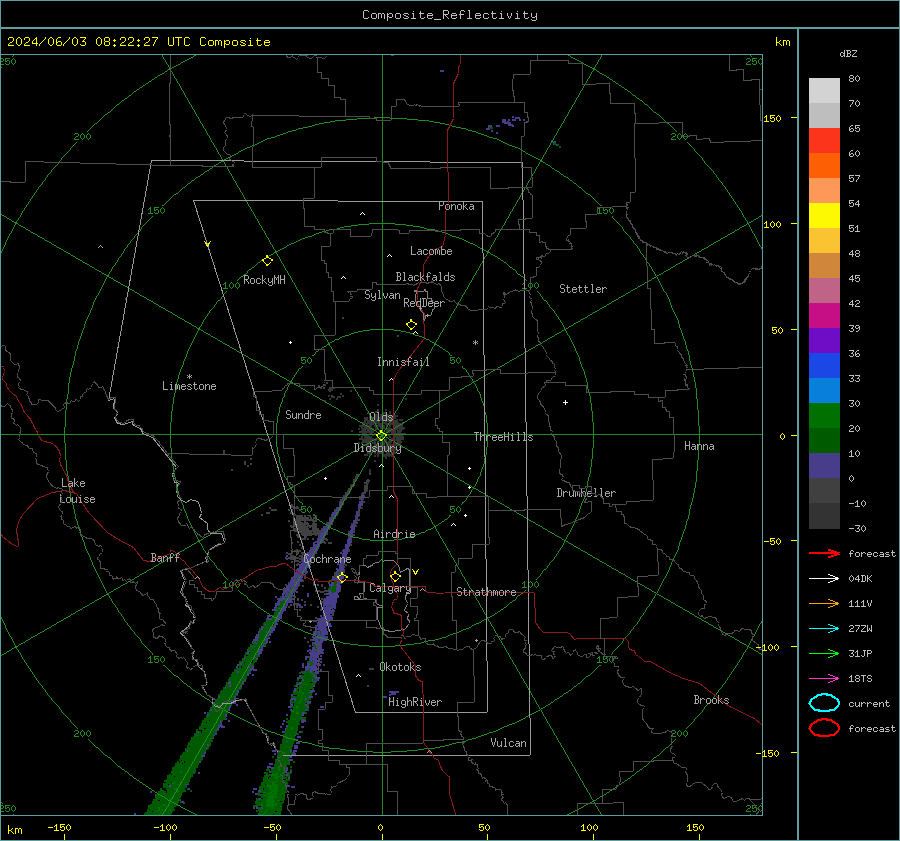
Task: Click the Innisfail town label
Action: point(403,362)
